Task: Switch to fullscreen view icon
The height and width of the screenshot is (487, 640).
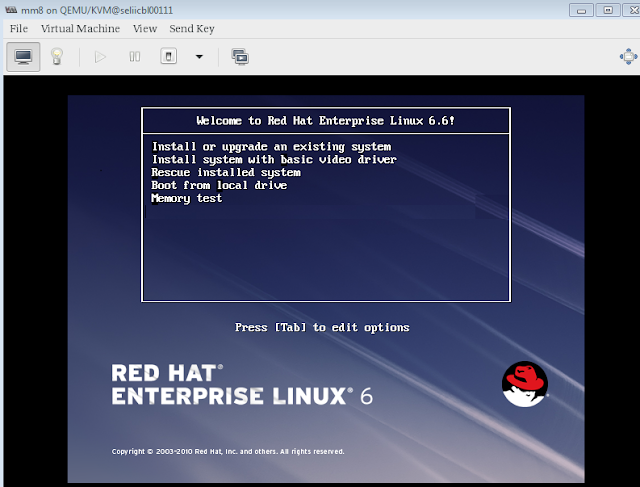Action: pos(629,56)
